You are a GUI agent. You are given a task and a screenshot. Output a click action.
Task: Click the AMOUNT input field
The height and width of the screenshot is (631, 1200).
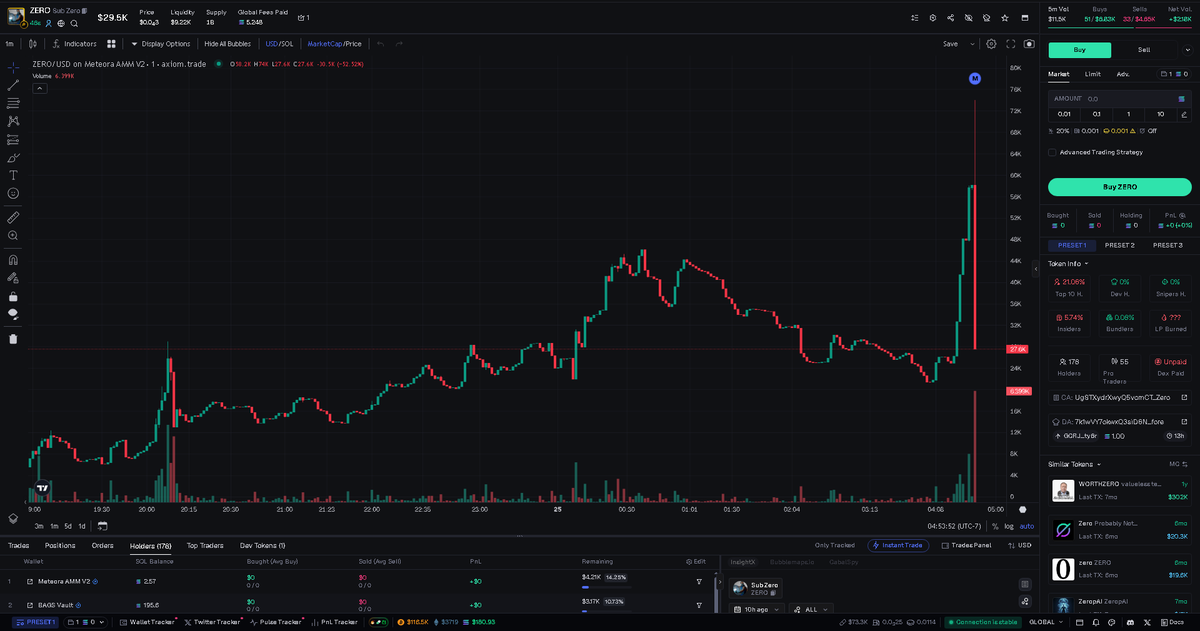pos(1119,99)
